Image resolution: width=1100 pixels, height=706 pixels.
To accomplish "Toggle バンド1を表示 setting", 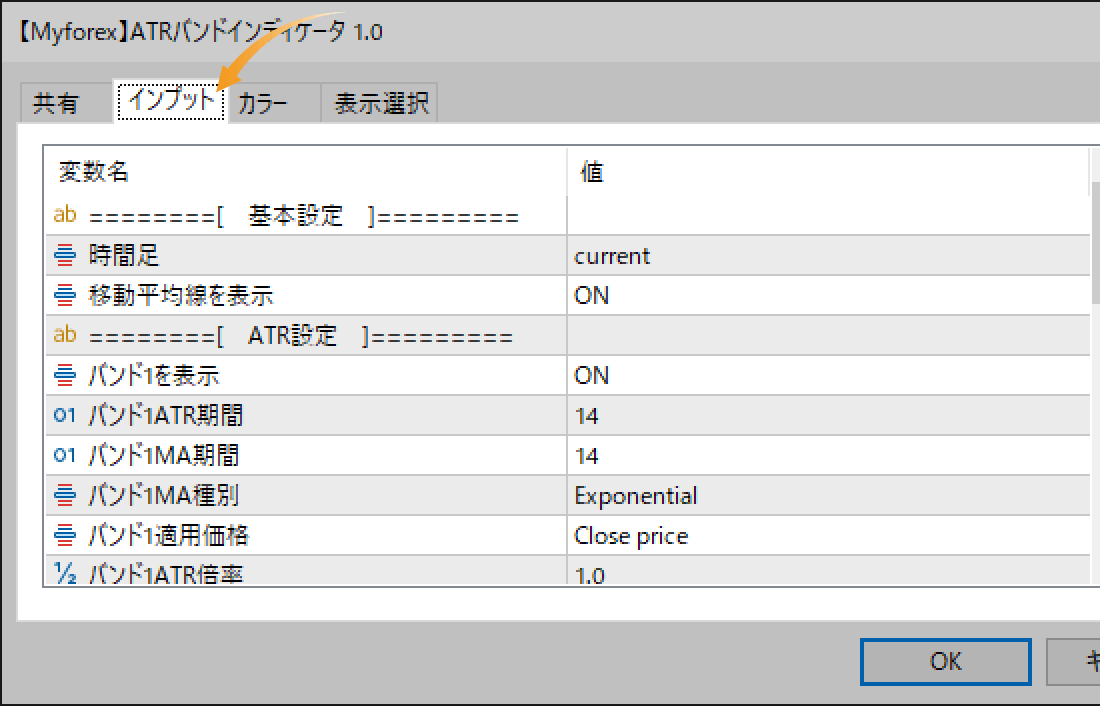I will tap(700, 375).
